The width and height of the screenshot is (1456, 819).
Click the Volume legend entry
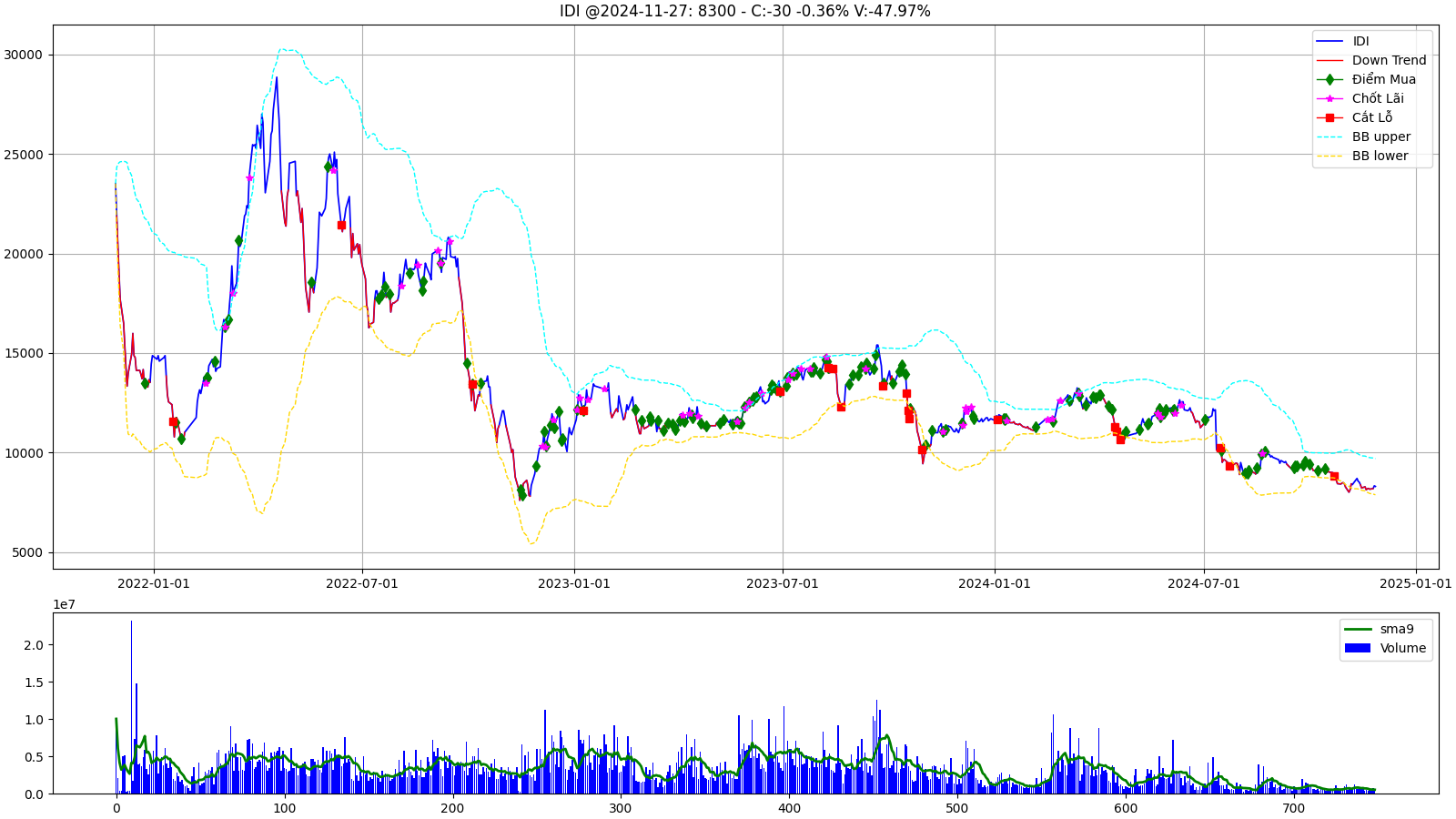1385,648
